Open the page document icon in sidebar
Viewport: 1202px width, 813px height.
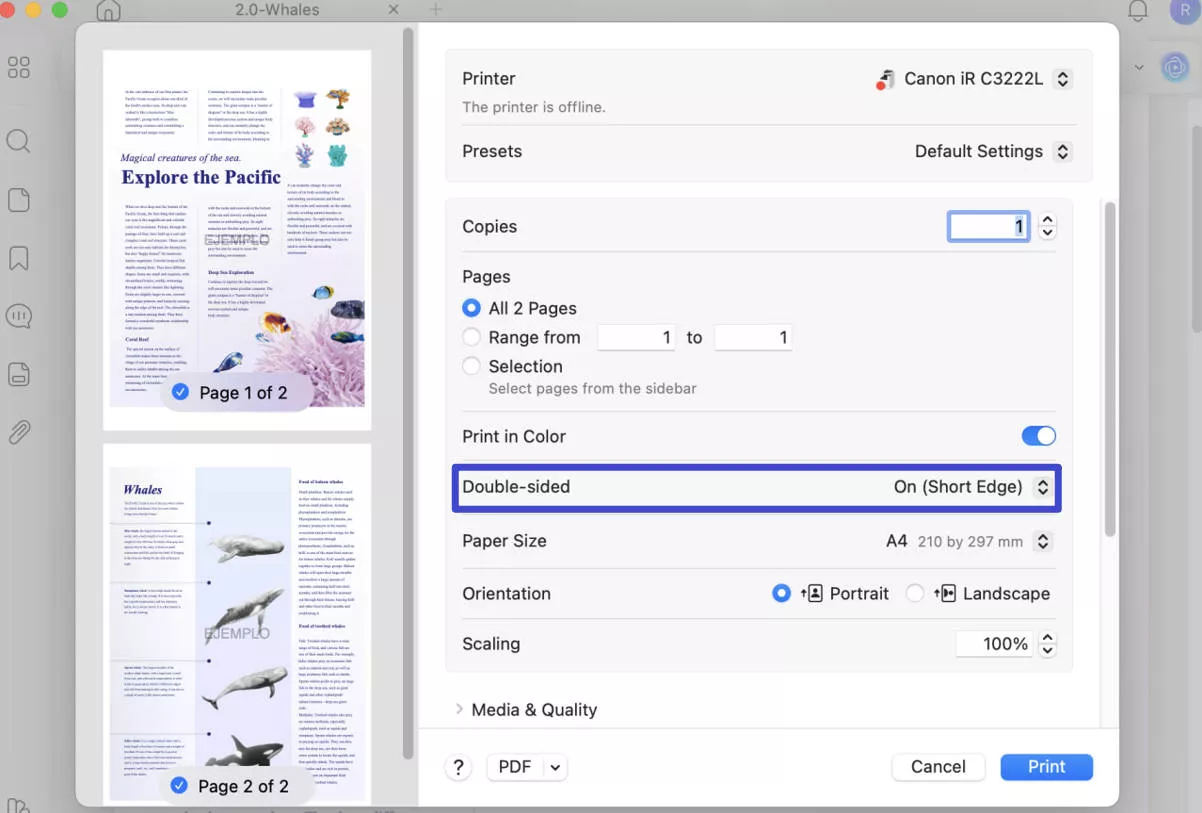pyautogui.click(x=18, y=200)
